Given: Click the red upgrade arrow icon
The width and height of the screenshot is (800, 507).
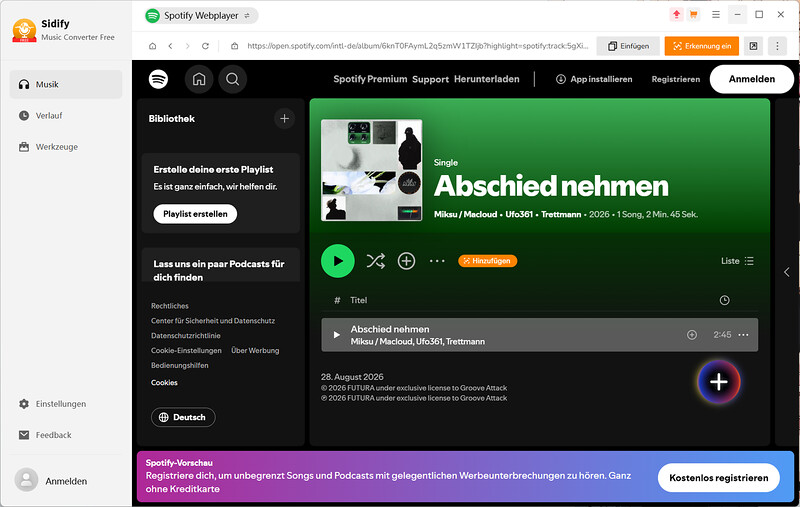Looking at the screenshot, I should point(676,15).
